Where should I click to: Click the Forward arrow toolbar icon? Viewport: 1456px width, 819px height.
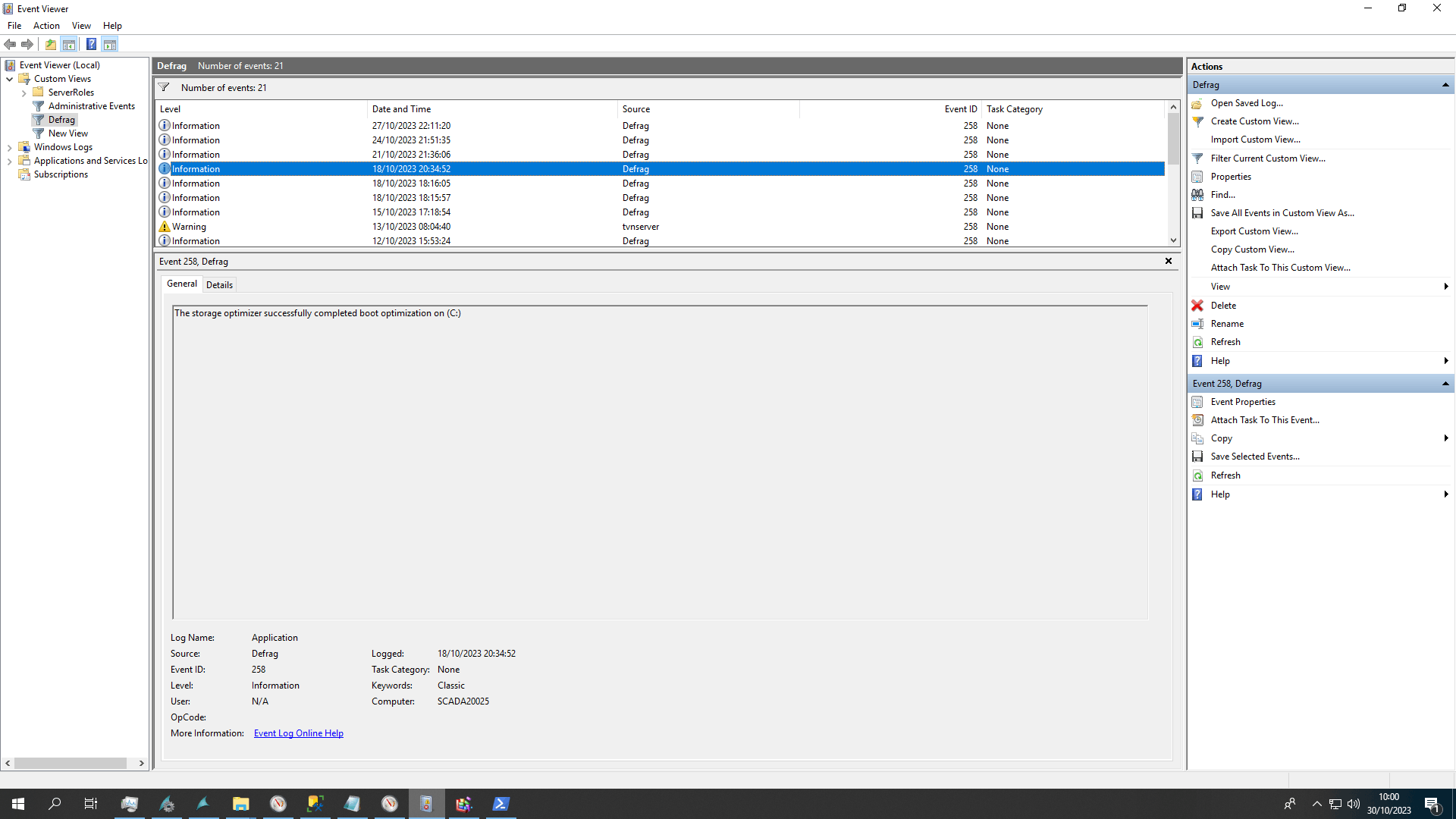point(27,44)
